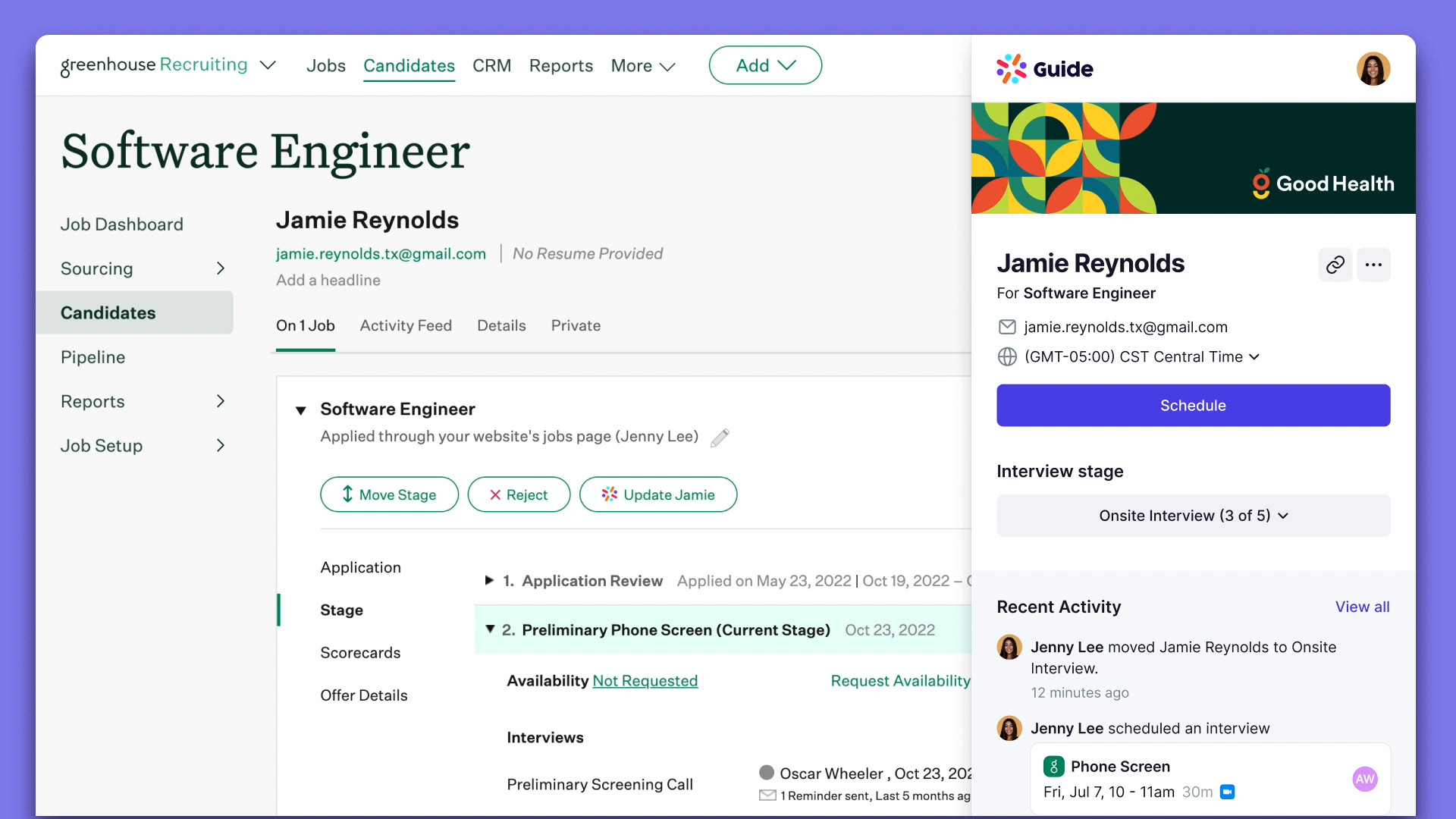Click the Reject button
This screenshot has height=819, width=1456.
519,494
